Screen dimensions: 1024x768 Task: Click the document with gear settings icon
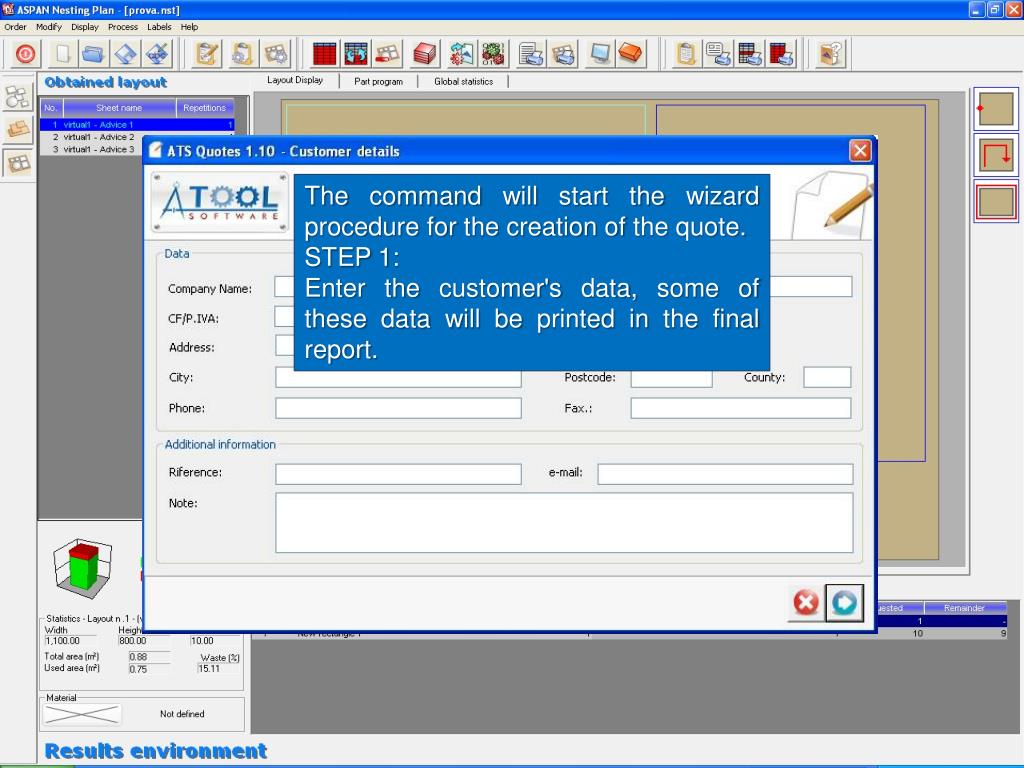point(242,54)
